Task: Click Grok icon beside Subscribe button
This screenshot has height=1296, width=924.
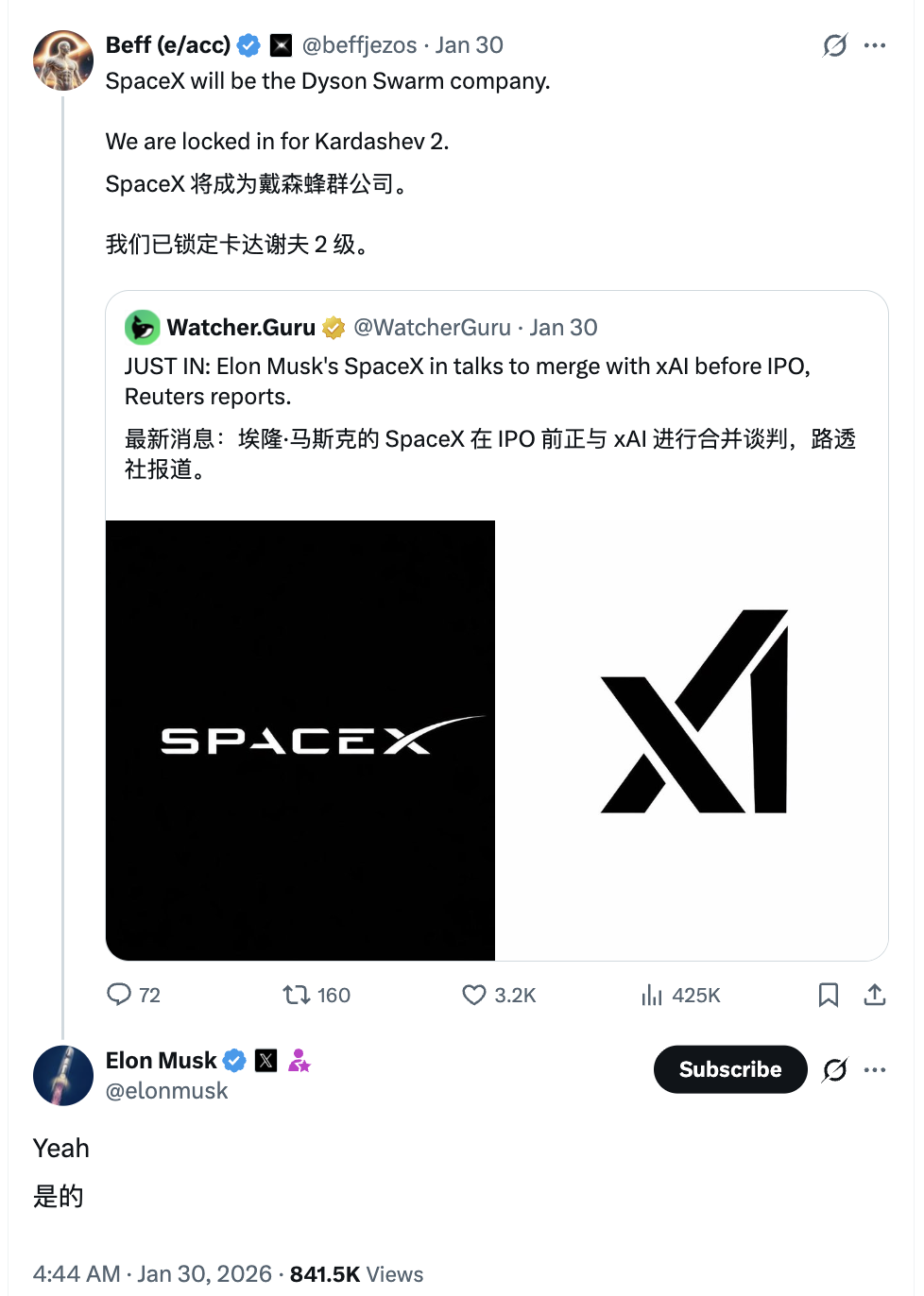Action: coord(835,1069)
